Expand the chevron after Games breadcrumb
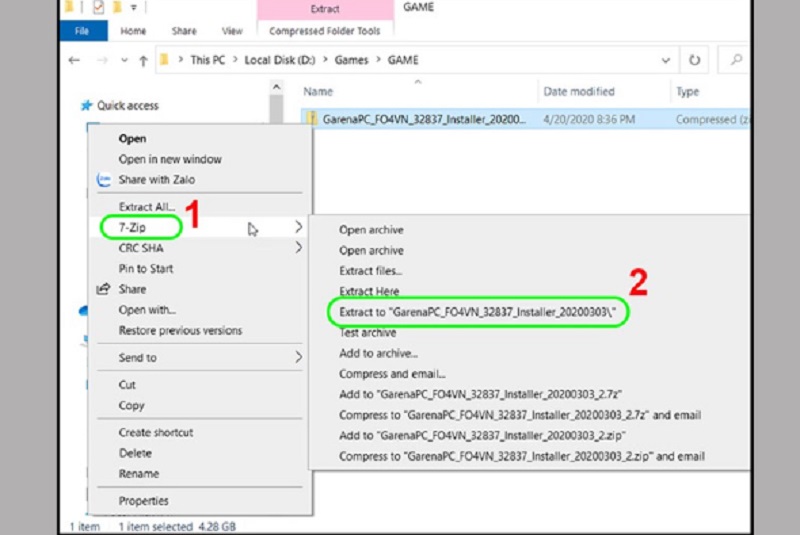The height and width of the screenshot is (535, 800). click(x=378, y=60)
